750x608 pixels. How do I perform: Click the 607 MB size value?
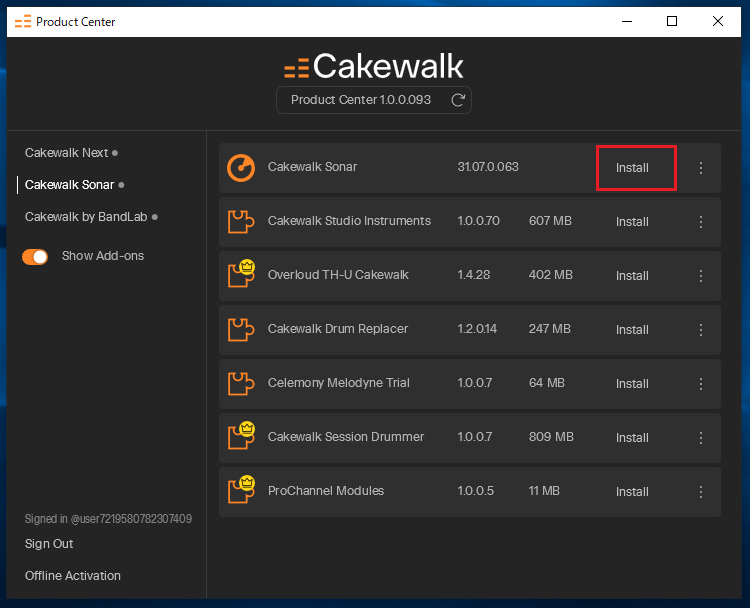point(550,221)
